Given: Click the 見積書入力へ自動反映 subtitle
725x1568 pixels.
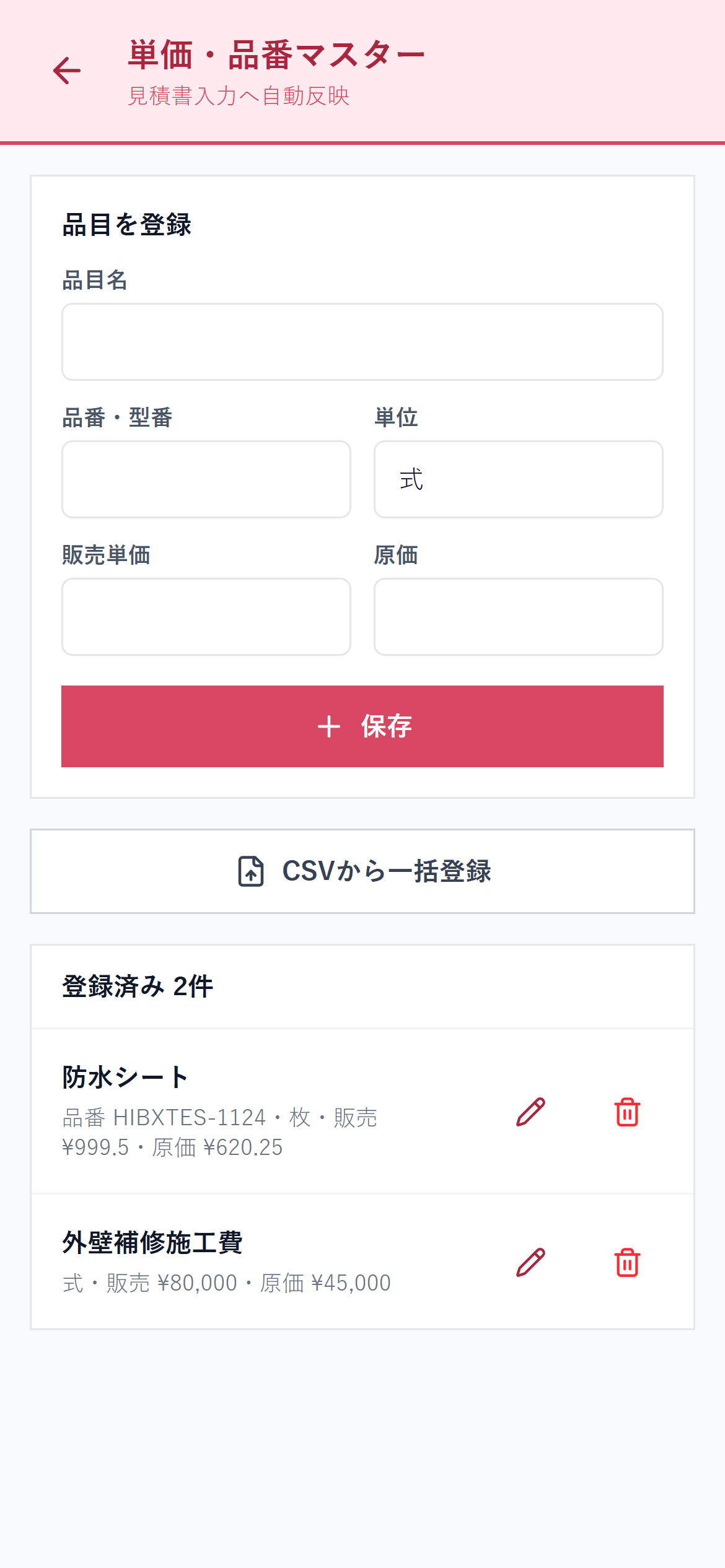Looking at the screenshot, I should [x=239, y=96].
